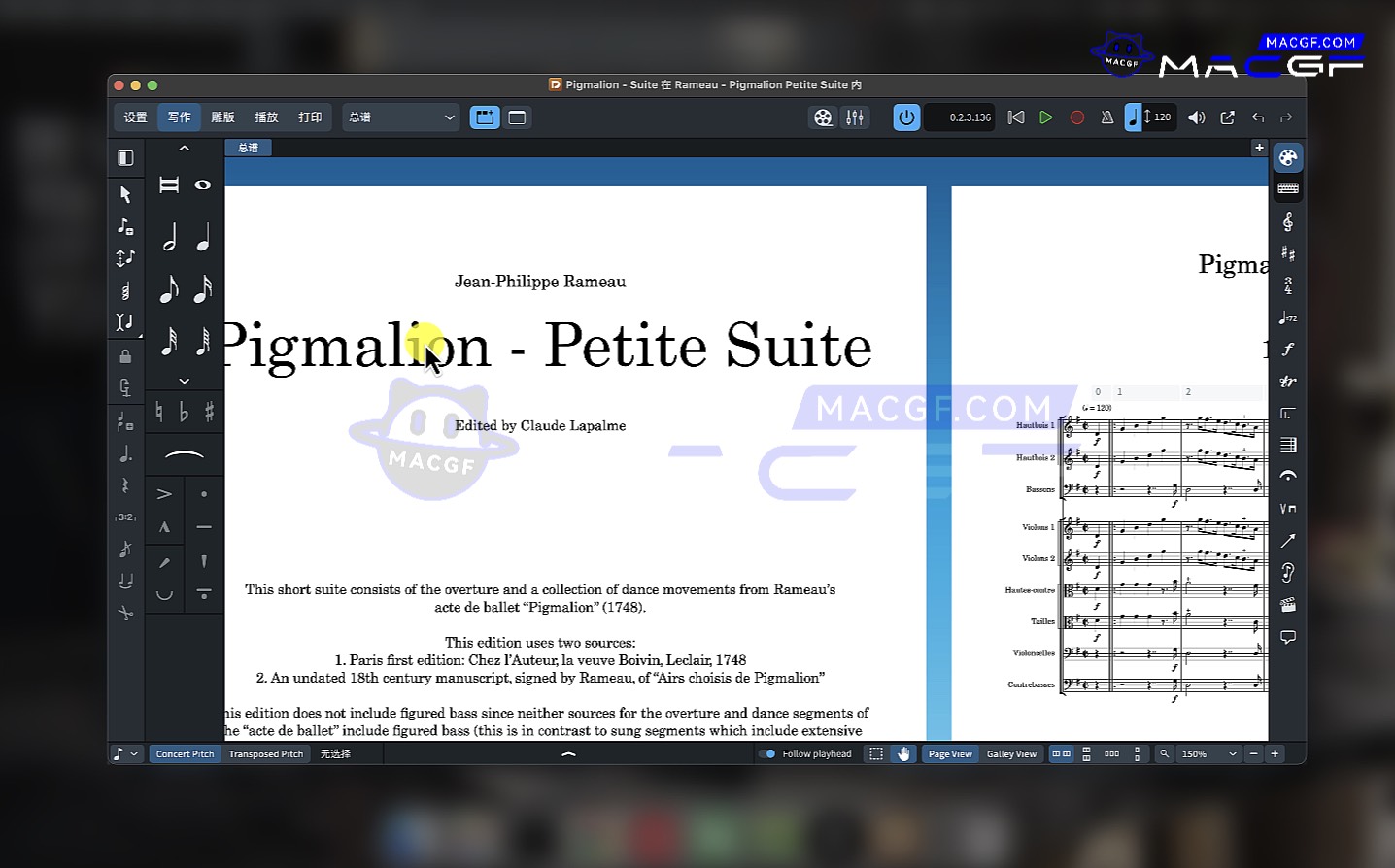Open the Clefs panel treble clef icon
This screenshot has width=1395, height=868.
(1288, 222)
